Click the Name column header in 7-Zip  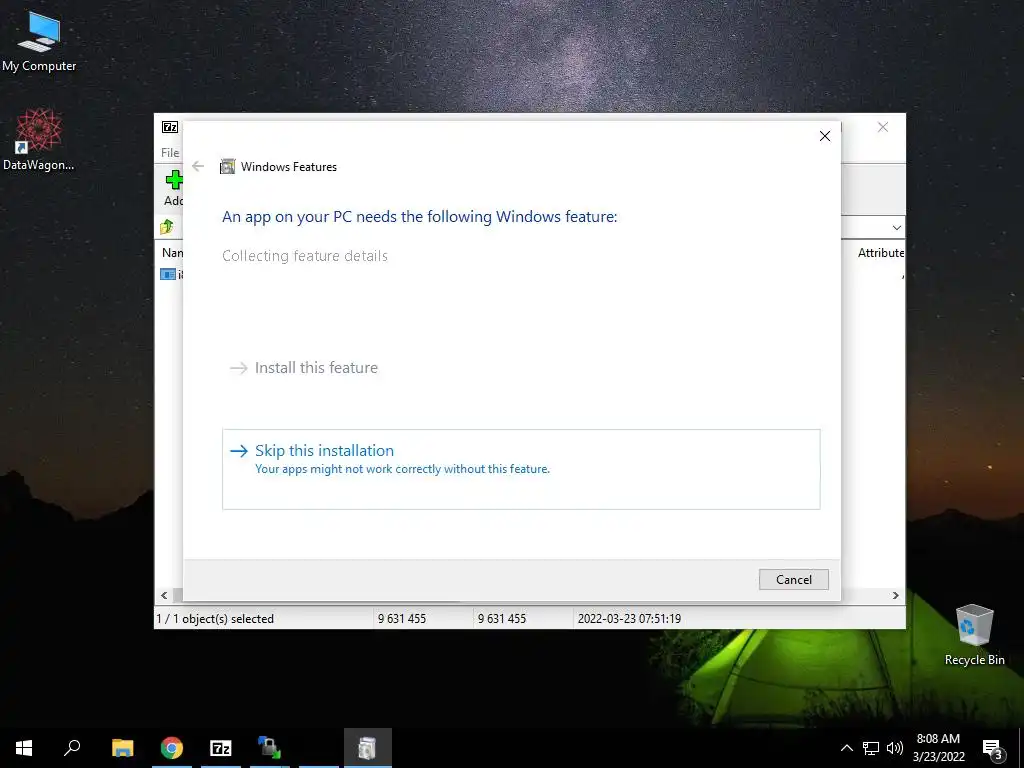point(172,253)
